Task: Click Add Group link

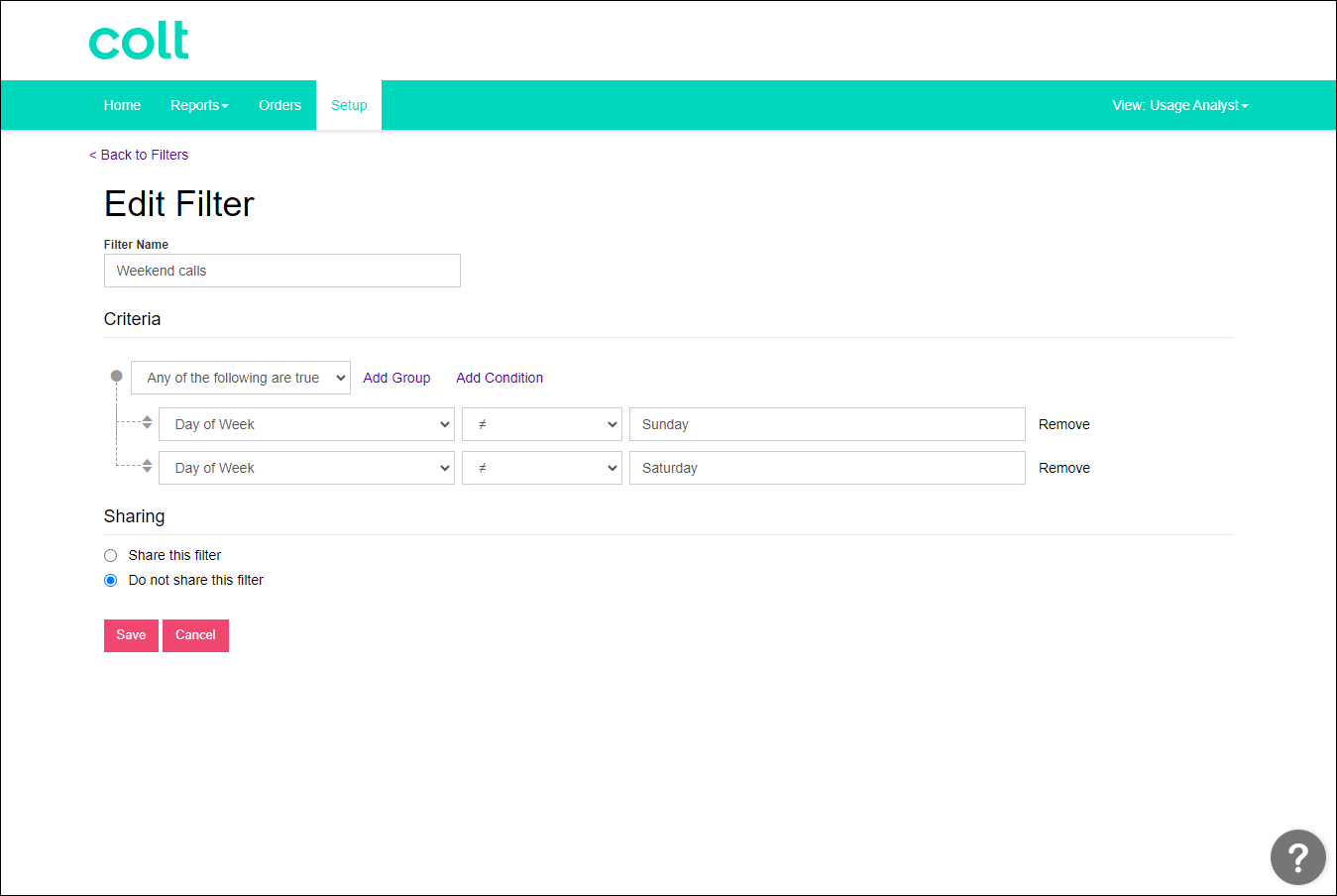Action: click(x=396, y=378)
